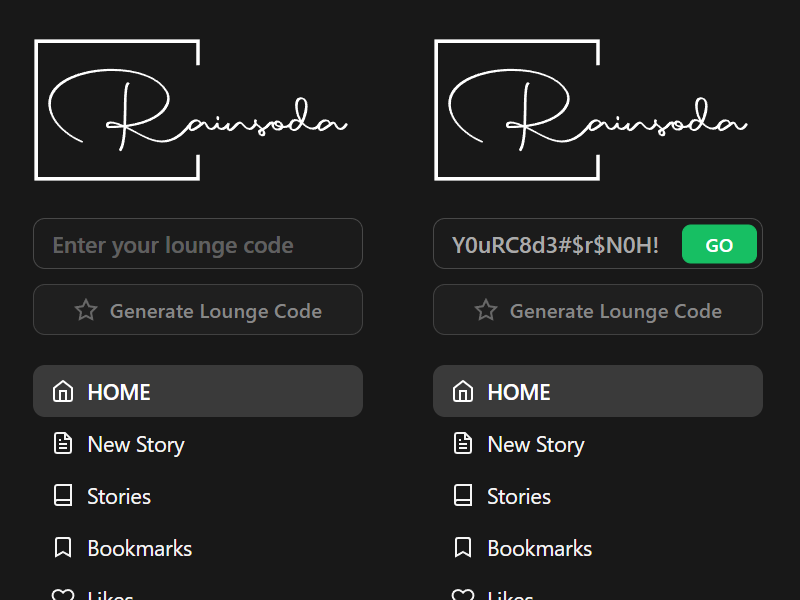Select the Stories book icon on the right
Image resolution: width=800 pixels, height=600 pixels.
pyautogui.click(x=462, y=496)
